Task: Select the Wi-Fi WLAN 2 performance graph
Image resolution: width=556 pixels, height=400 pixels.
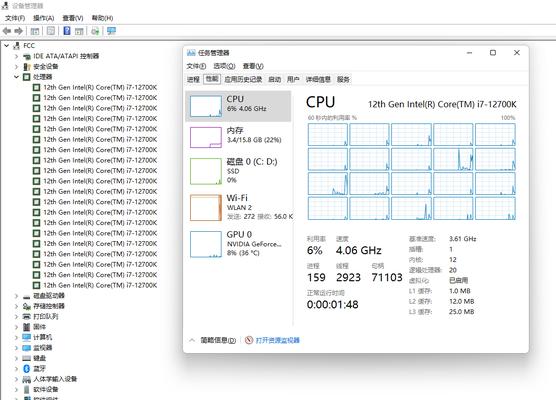Action: (x=206, y=207)
